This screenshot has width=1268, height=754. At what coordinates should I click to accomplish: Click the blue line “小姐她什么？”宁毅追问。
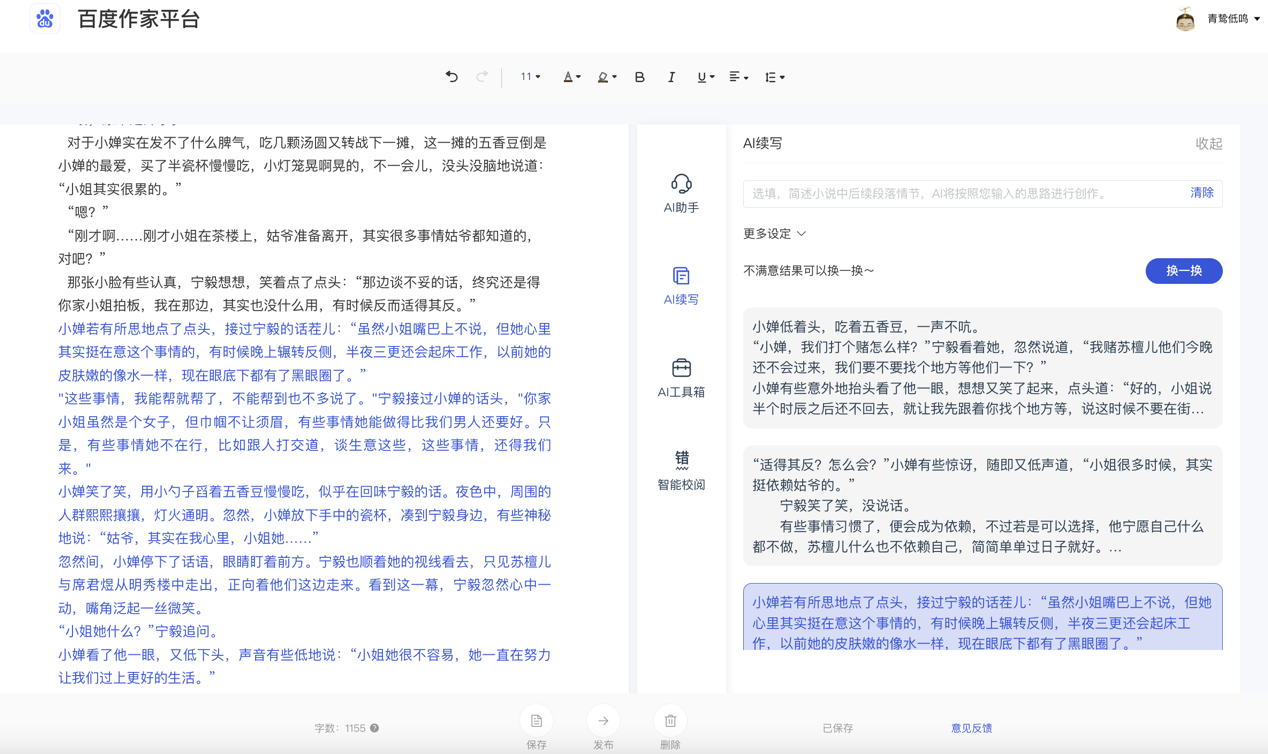142,631
